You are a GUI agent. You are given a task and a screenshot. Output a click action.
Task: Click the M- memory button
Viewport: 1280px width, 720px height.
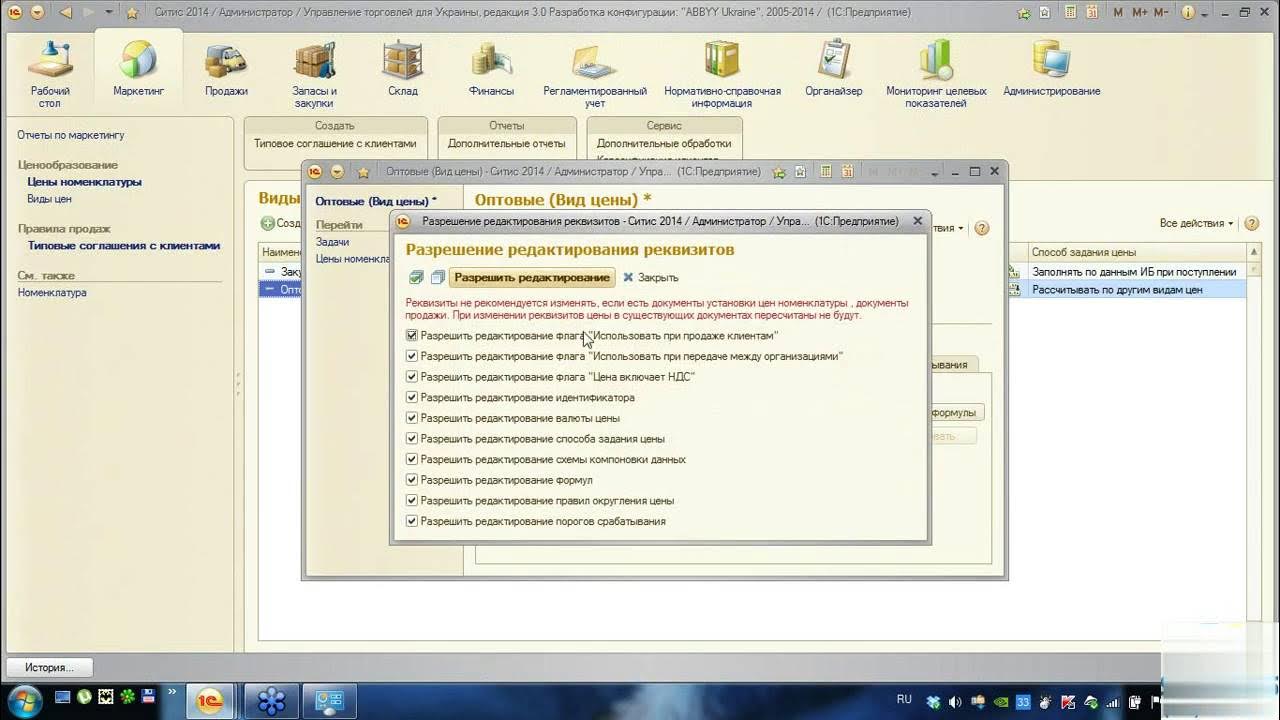click(1161, 13)
